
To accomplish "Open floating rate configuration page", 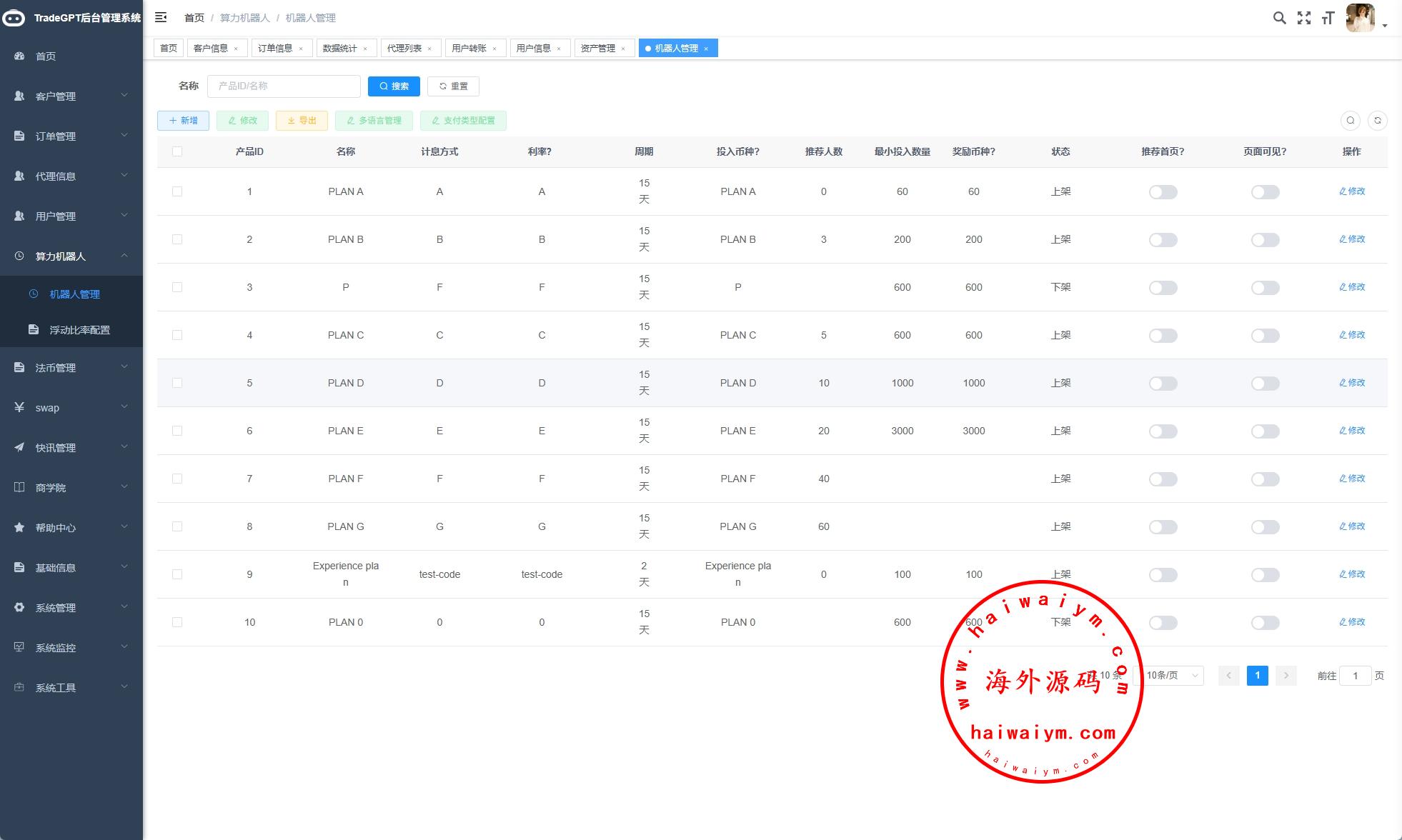I will coord(79,330).
